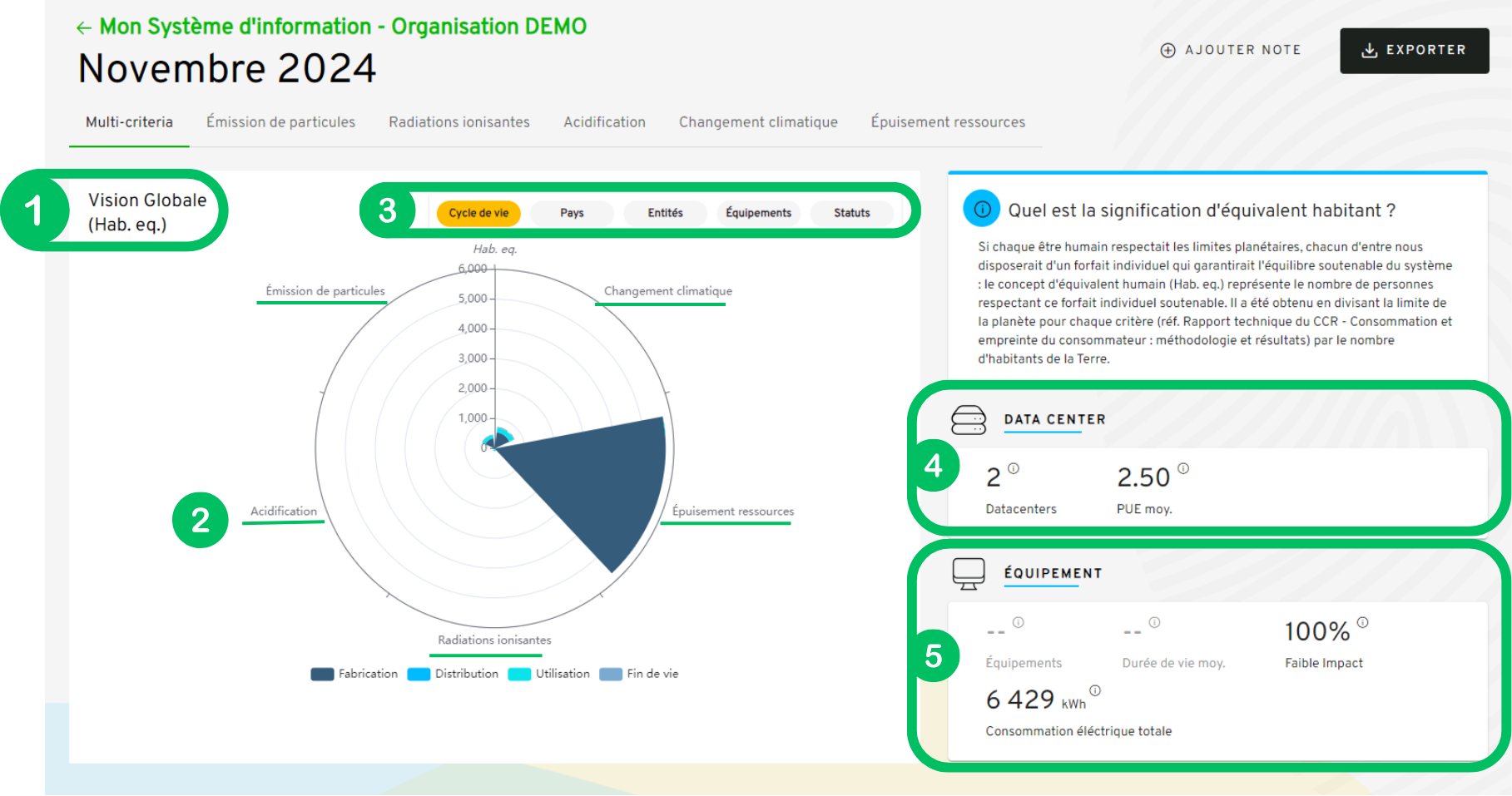Switch to the Émission de particules tab

(x=280, y=122)
